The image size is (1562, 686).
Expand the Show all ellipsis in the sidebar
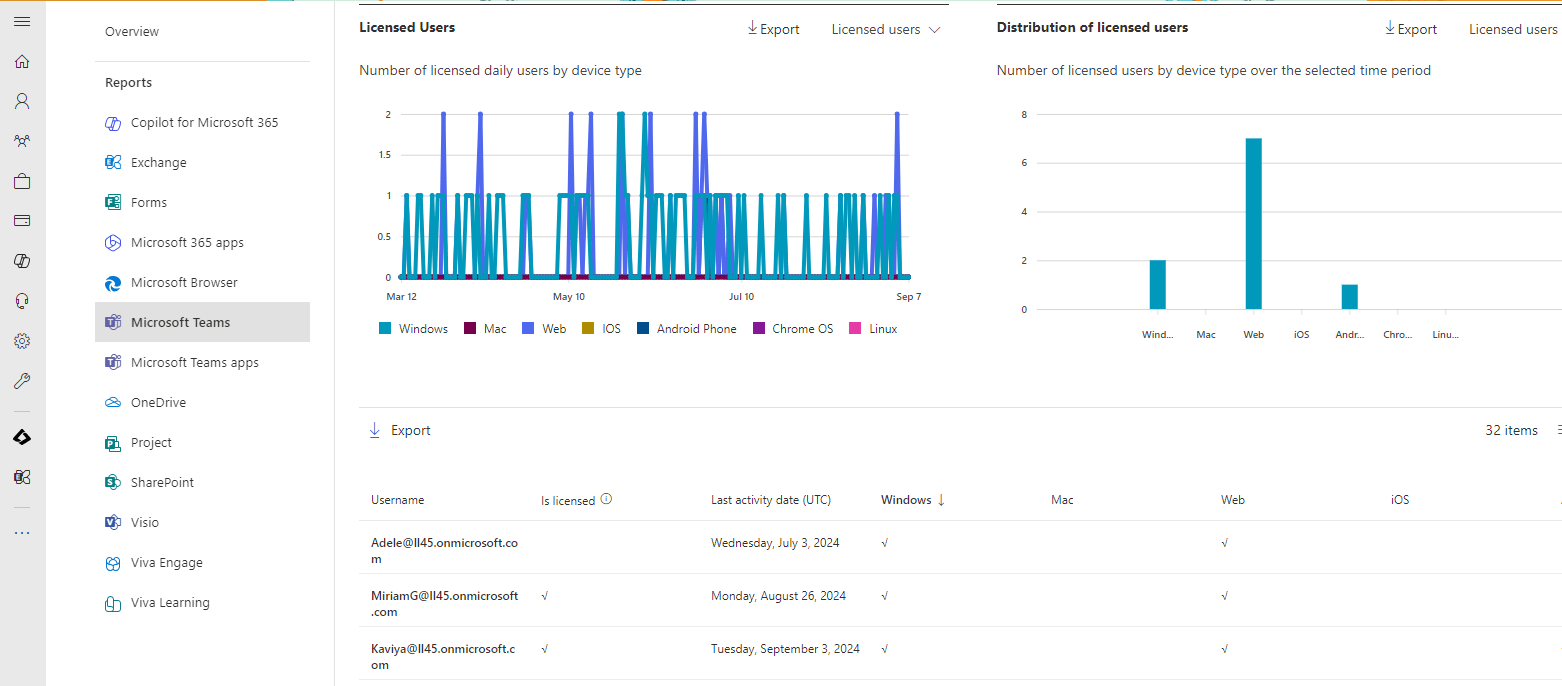tap(22, 531)
